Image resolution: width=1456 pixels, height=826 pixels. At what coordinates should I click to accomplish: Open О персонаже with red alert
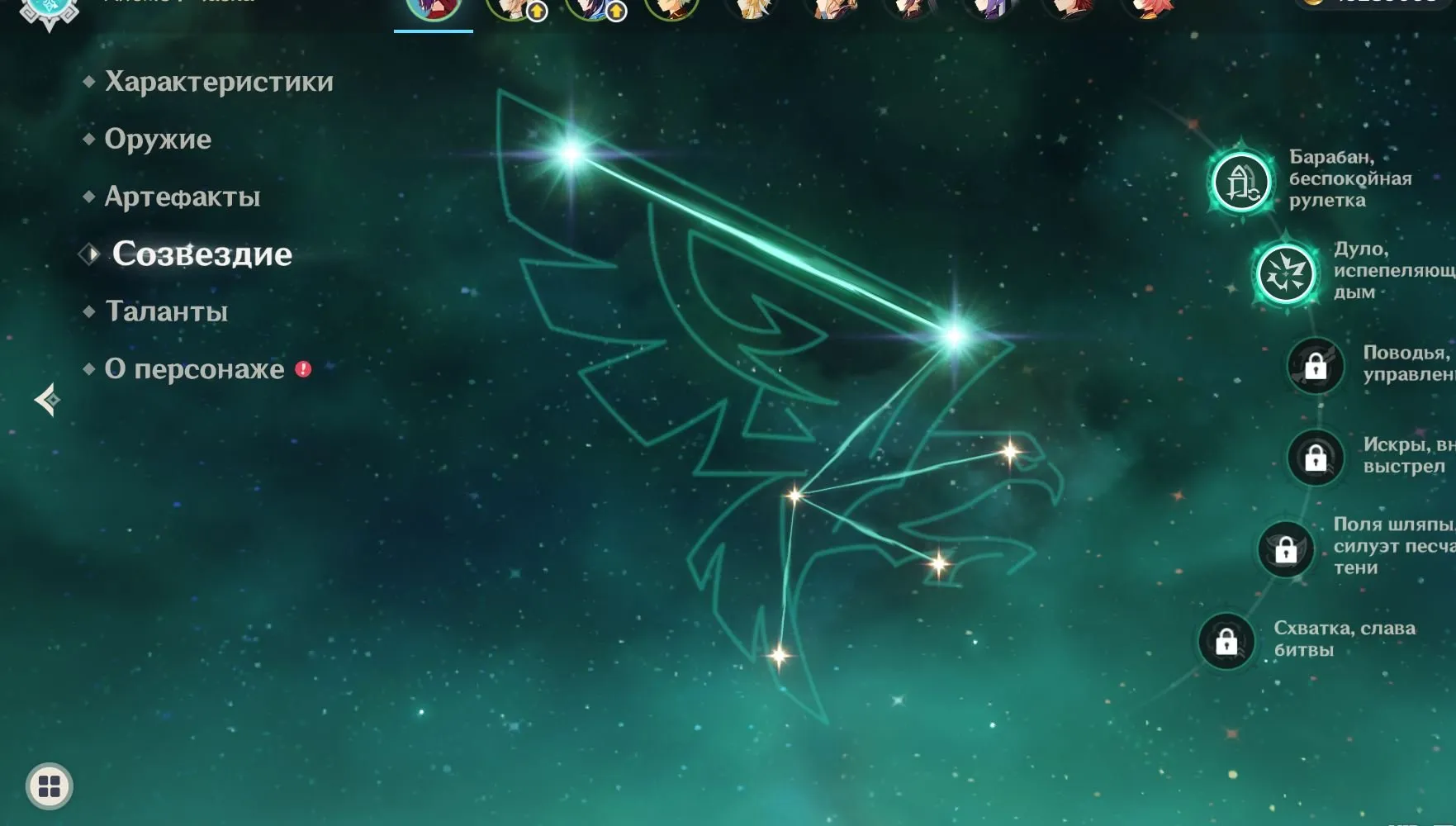(x=194, y=369)
